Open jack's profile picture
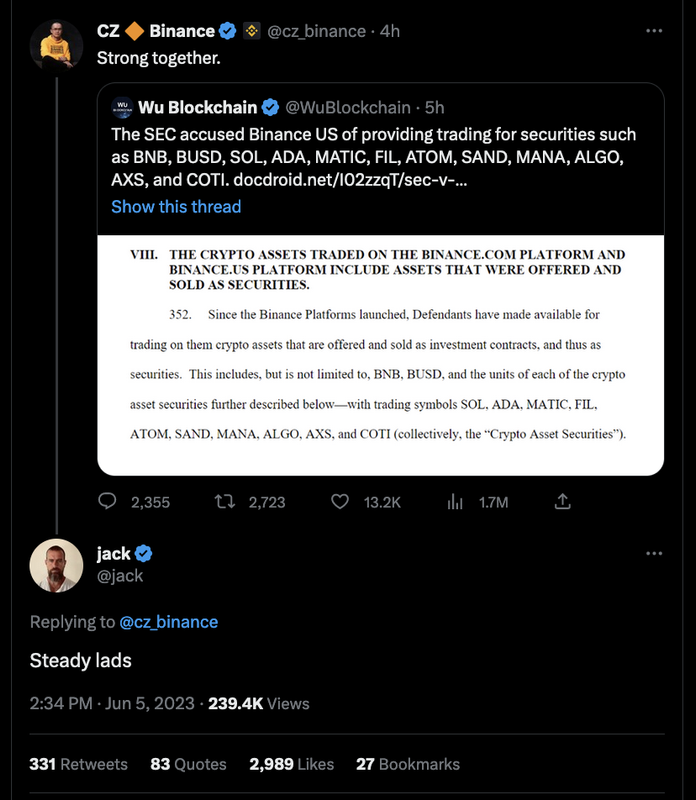This screenshot has height=800, width=696. coord(56,567)
